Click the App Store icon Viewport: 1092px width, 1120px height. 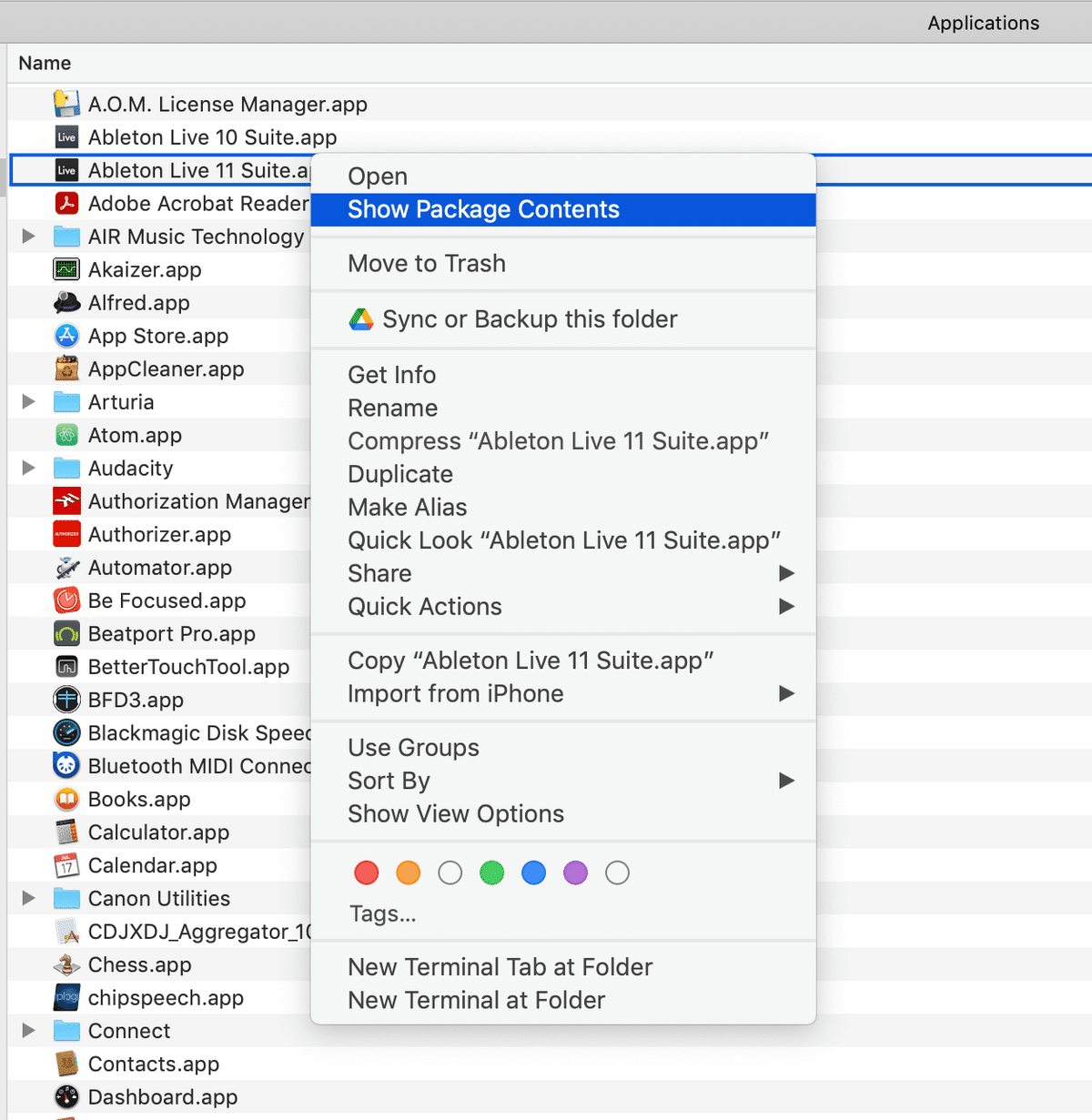coord(66,336)
